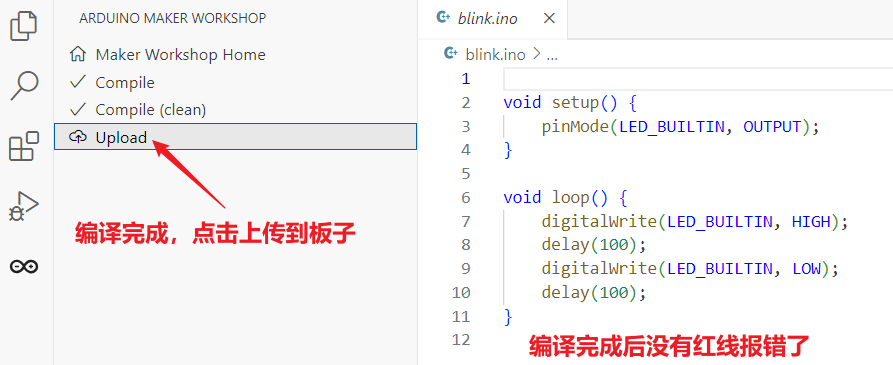Open the Explorer view in activity bar
The width and height of the screenshot is (893, 365).
tap(24, 26)
